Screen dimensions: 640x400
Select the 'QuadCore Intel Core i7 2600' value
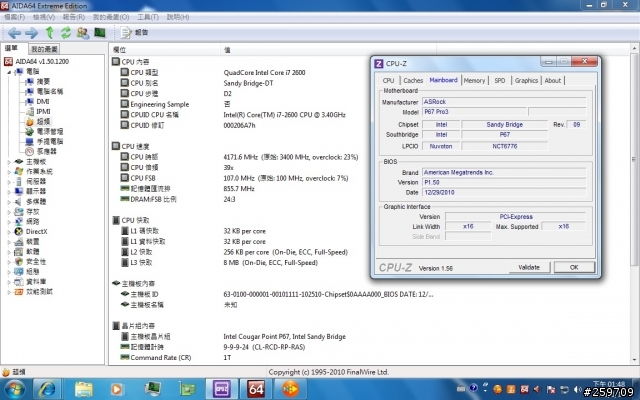tap(264, 73)
